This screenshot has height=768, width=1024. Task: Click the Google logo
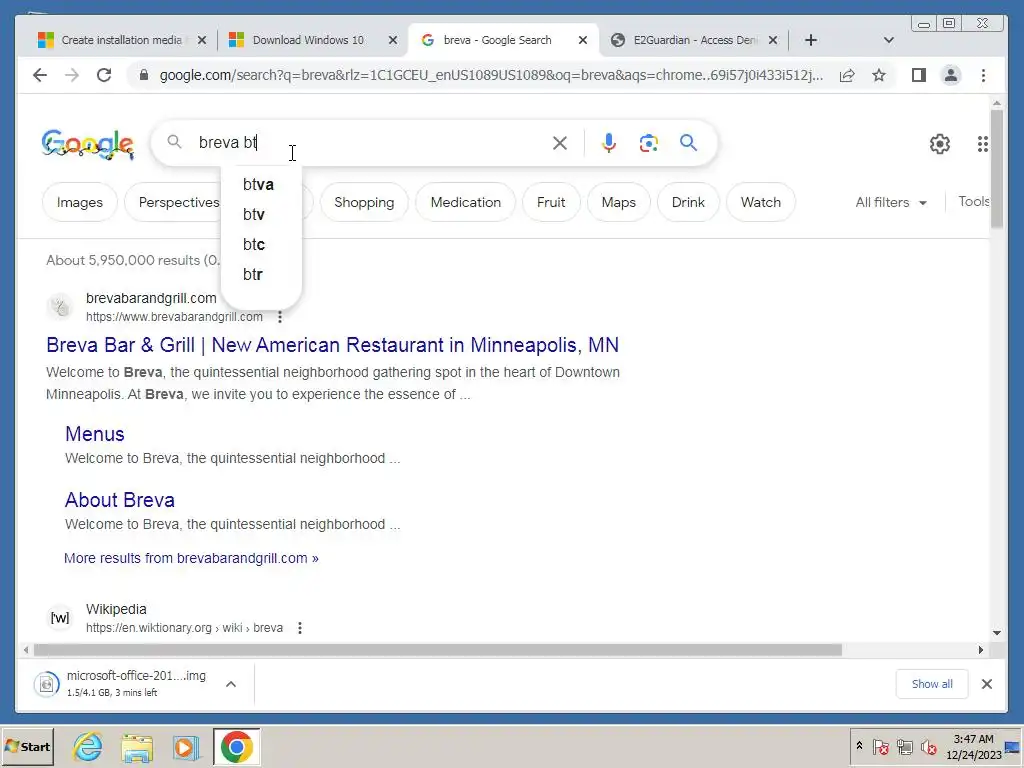tap(88, 144)
